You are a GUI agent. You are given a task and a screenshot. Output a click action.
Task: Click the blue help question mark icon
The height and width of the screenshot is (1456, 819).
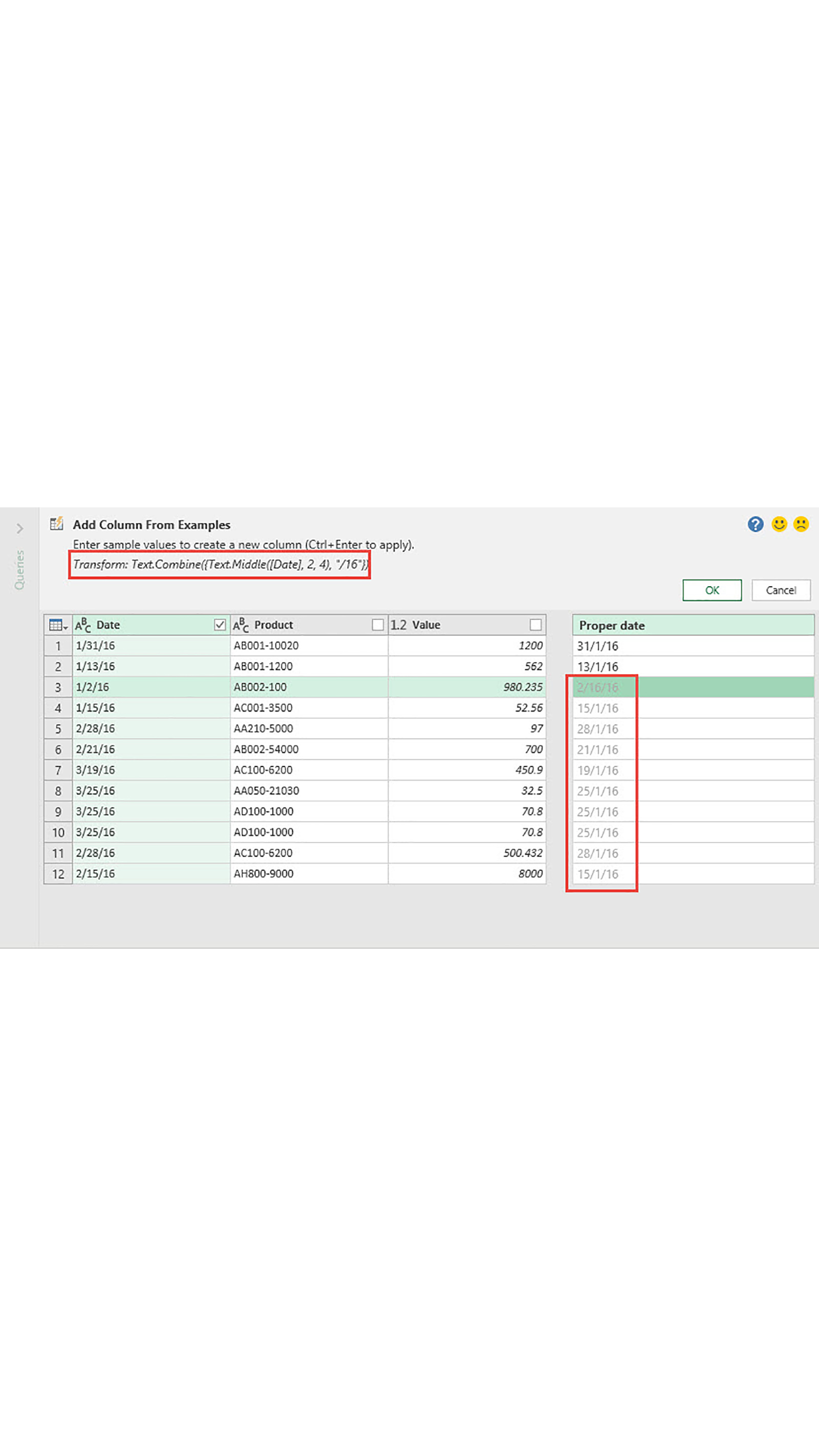tap(755, 525)
